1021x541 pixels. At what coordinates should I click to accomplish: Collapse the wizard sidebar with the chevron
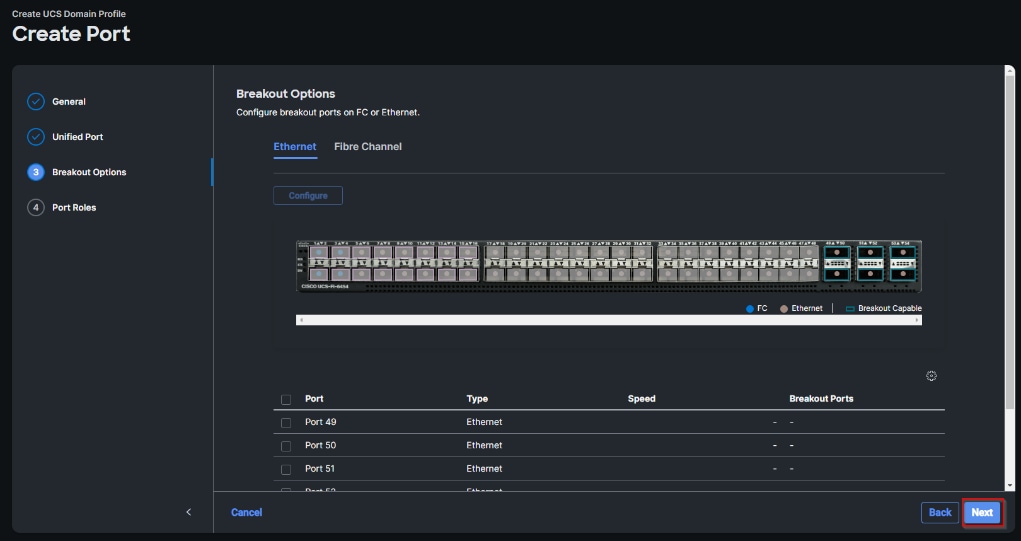click(189, 512)
